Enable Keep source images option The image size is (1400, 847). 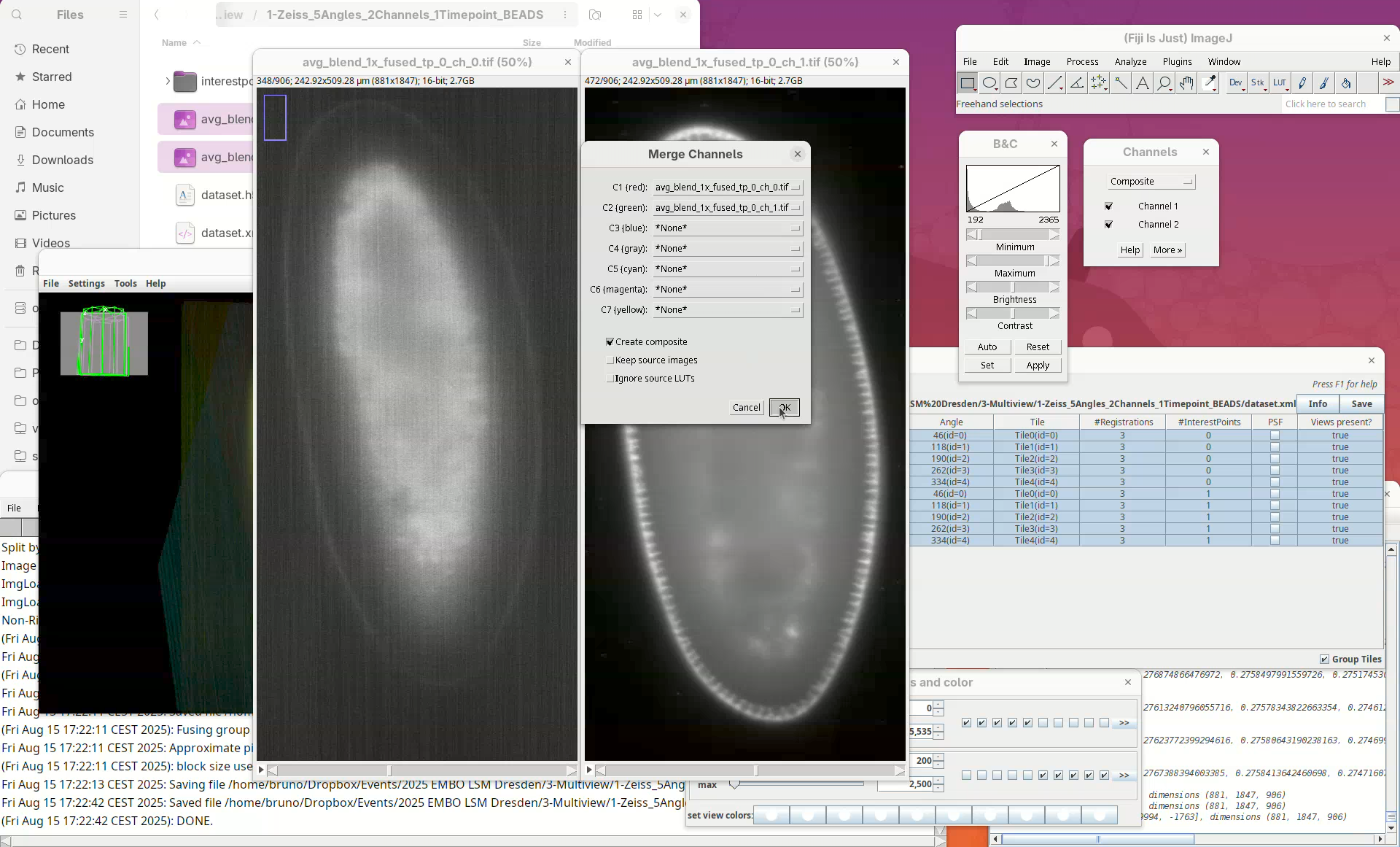[610, 360]
